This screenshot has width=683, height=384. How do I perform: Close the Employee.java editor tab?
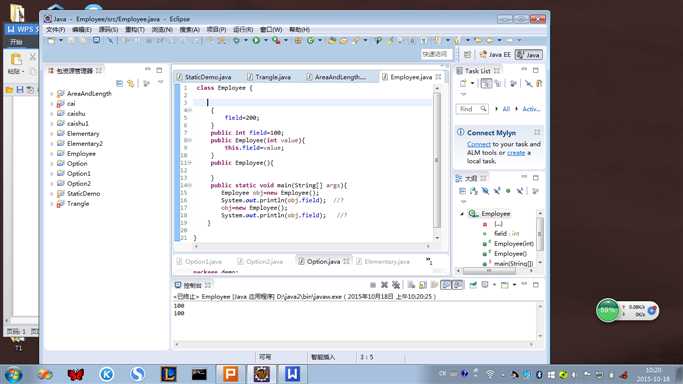[x=438, y=77]
